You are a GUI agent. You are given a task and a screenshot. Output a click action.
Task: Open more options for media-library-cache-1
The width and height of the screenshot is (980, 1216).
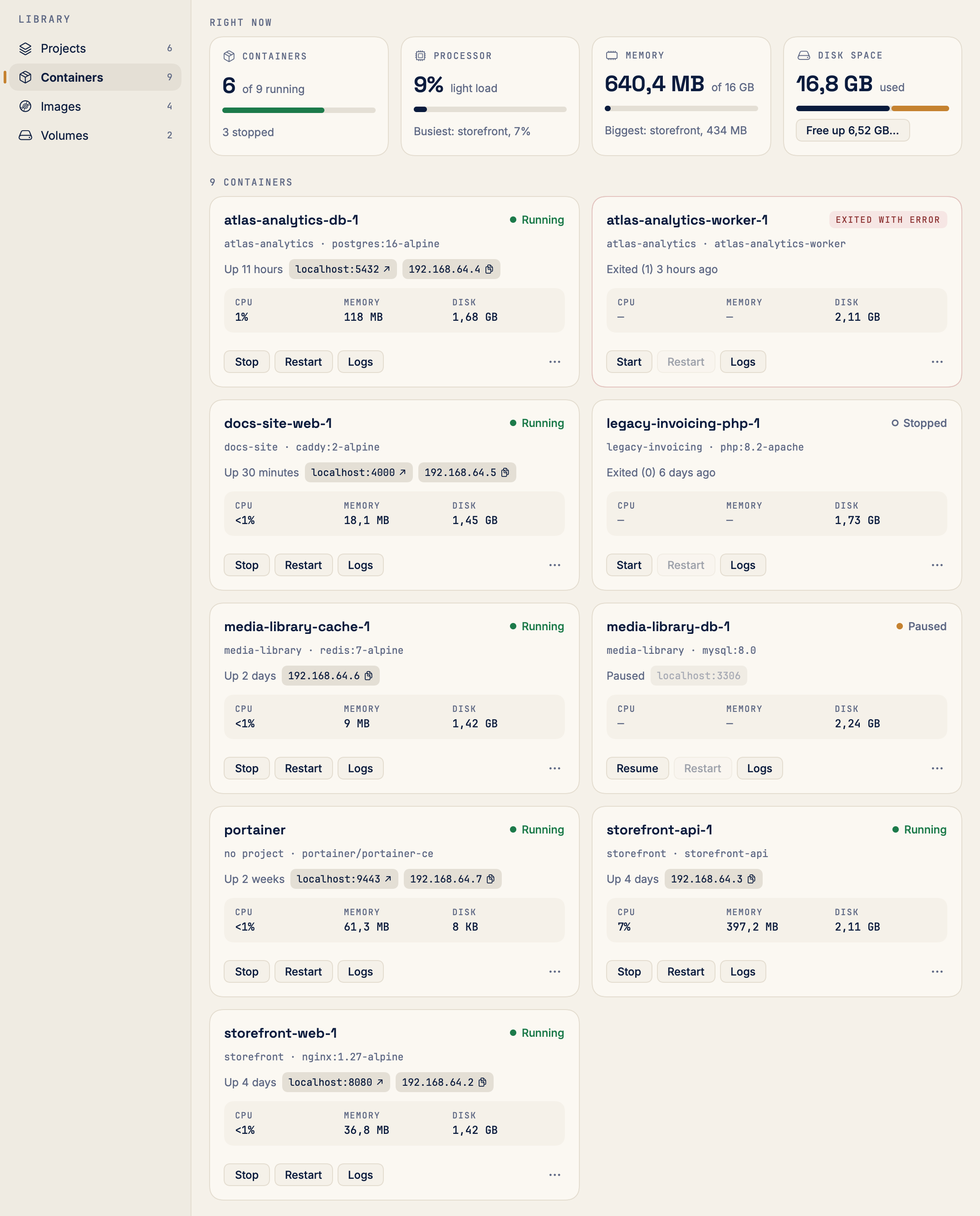coord(555,768)
